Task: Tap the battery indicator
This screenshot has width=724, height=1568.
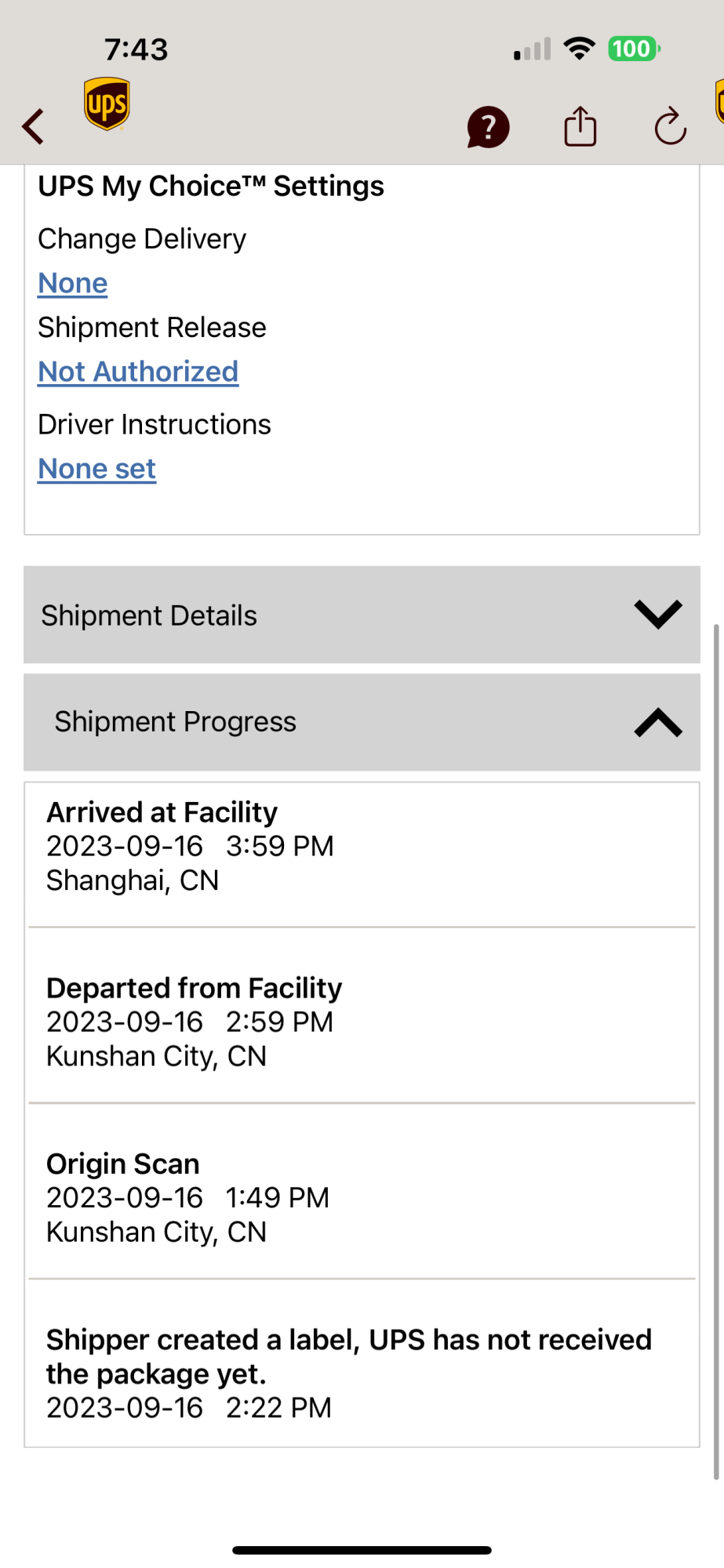Action: 634,49
